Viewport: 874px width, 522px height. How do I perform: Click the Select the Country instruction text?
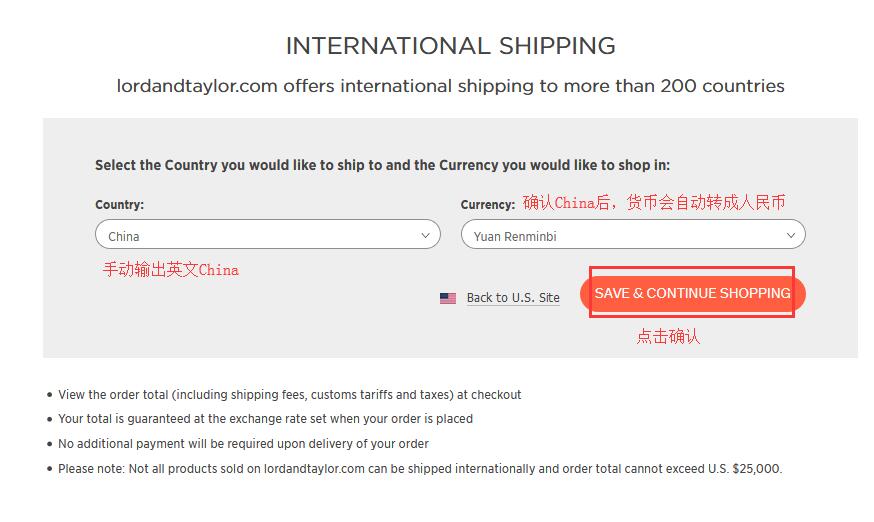pyautogui.click(x=382, y=165)
